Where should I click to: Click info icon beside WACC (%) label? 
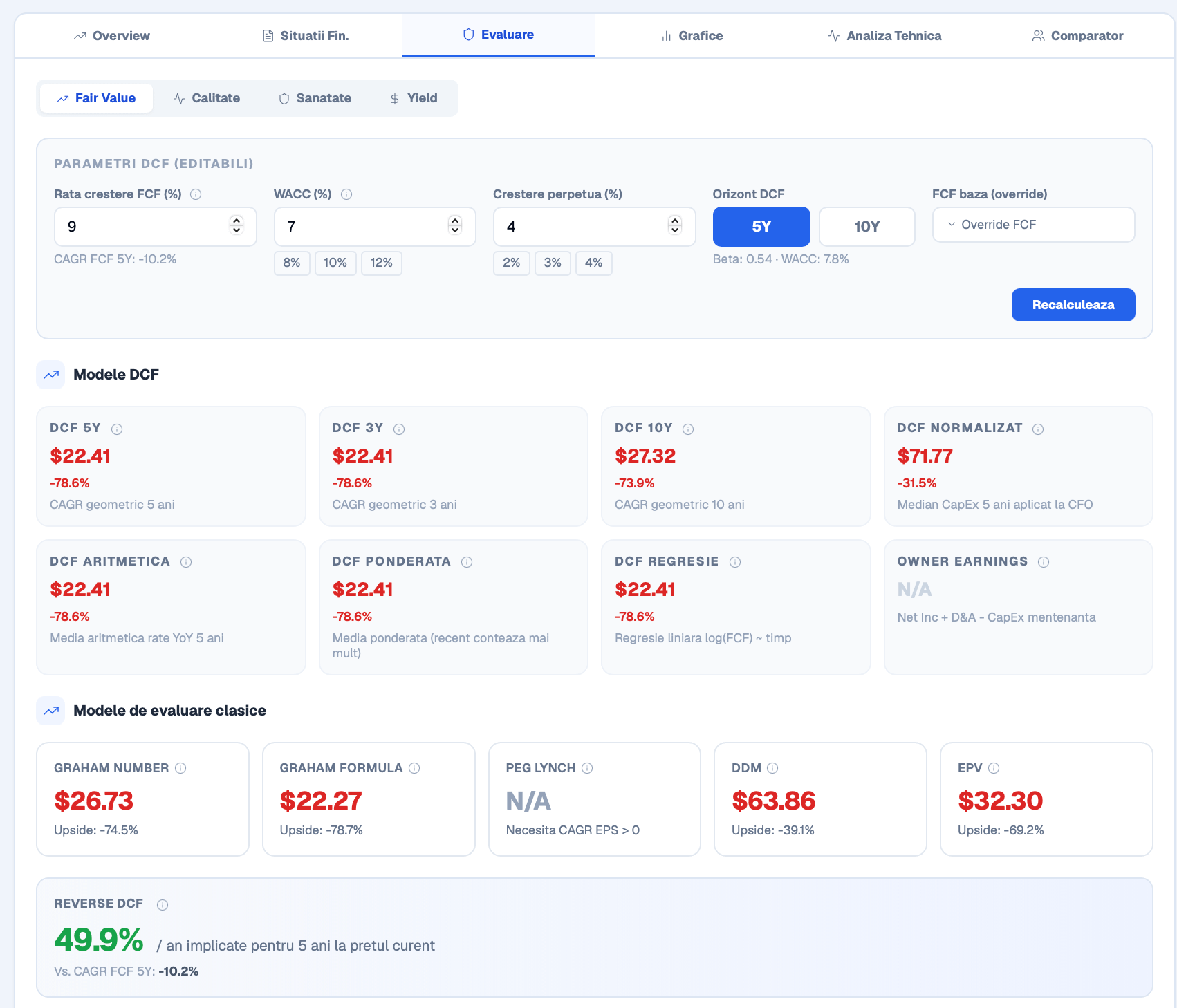(x=346, y=194)
